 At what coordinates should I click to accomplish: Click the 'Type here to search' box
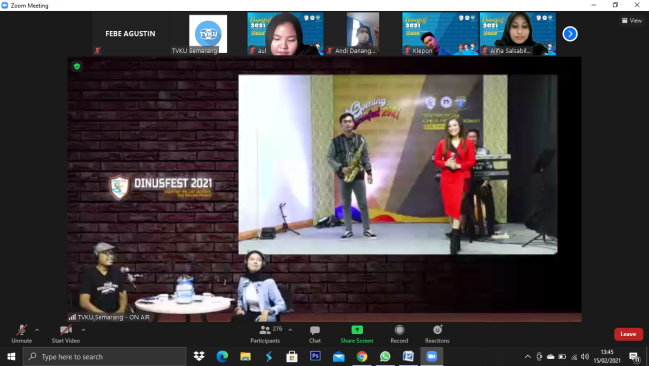pyautogui.click(x=104, y=356)
